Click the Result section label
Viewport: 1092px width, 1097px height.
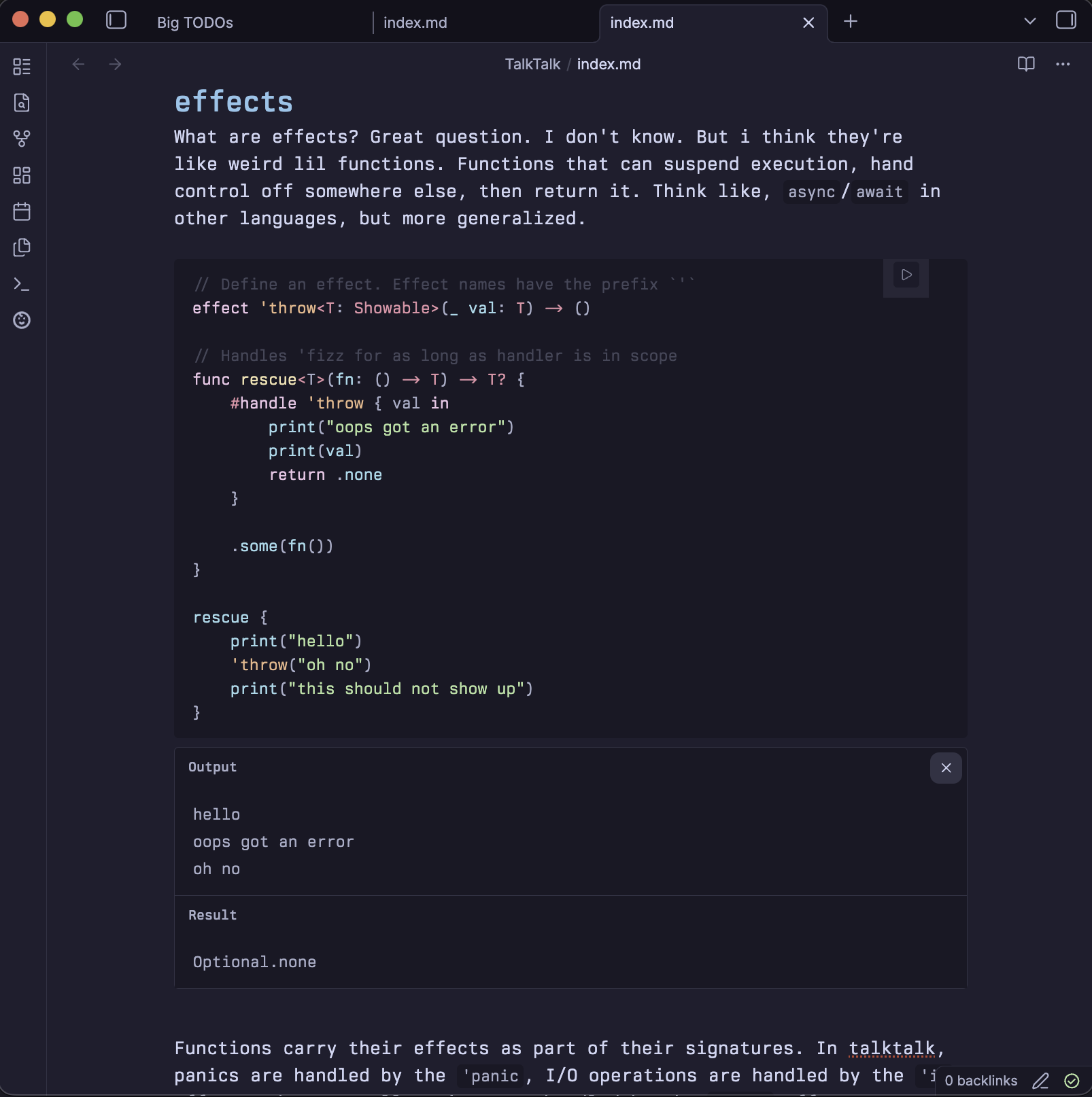coord(212,915)
